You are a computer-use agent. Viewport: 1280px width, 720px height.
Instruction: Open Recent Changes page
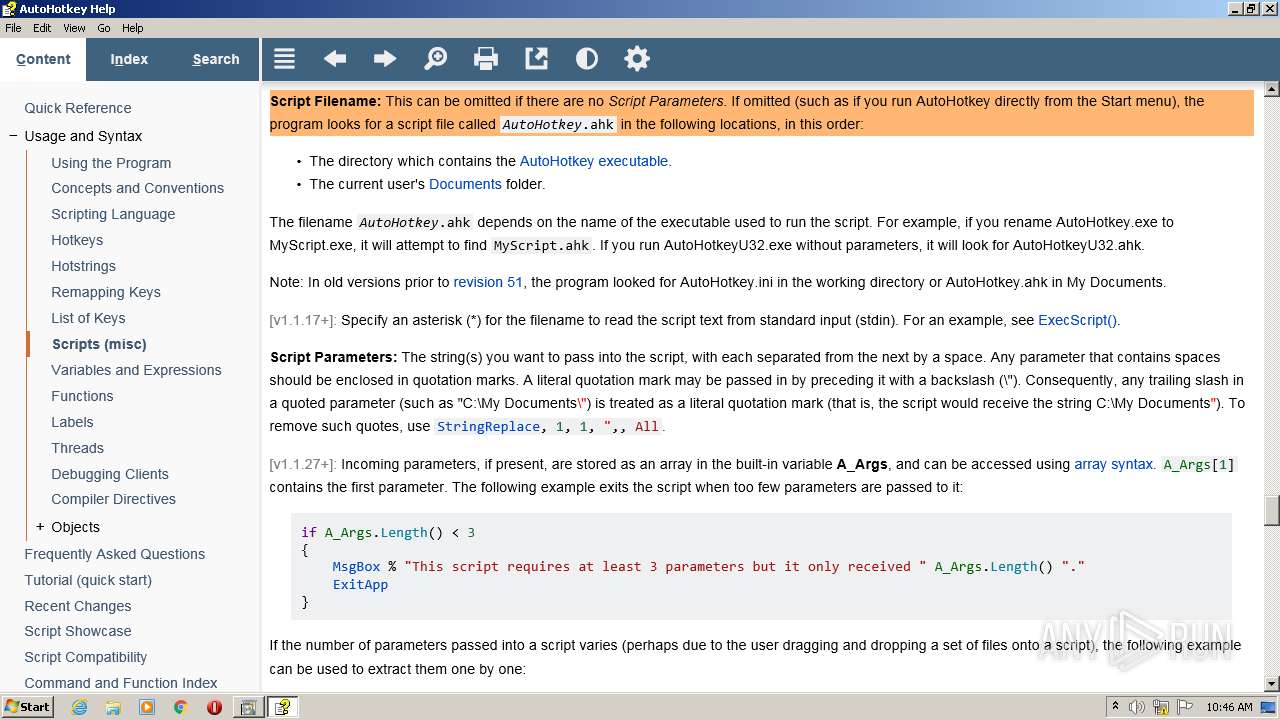pyautogui.click(x=78, y=606)
